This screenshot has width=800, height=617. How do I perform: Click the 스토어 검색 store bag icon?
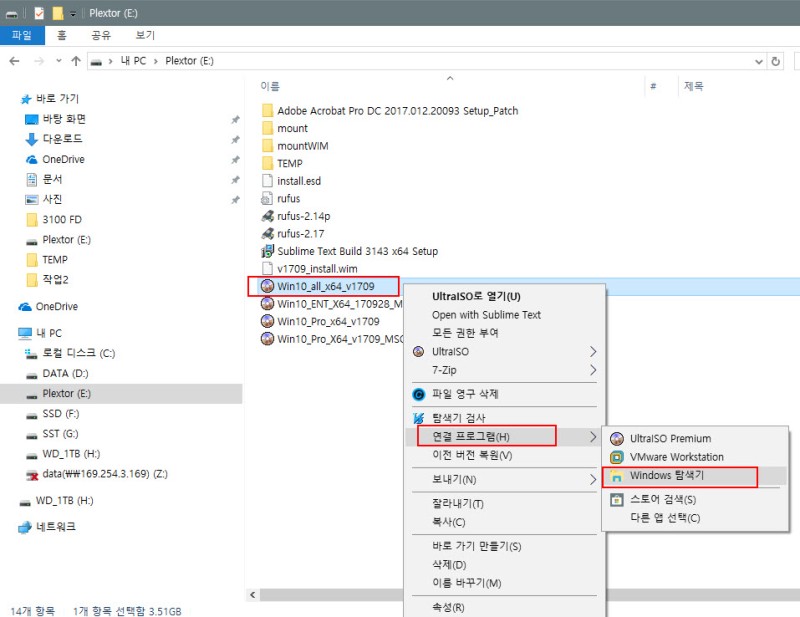617,500
